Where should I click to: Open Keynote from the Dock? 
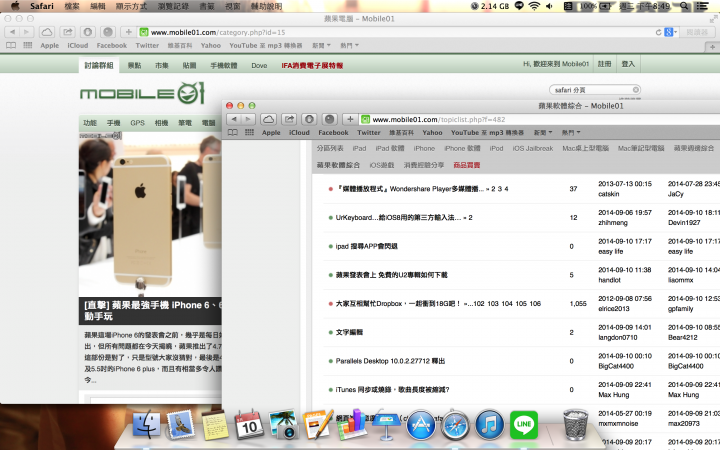tap(386, 425)
